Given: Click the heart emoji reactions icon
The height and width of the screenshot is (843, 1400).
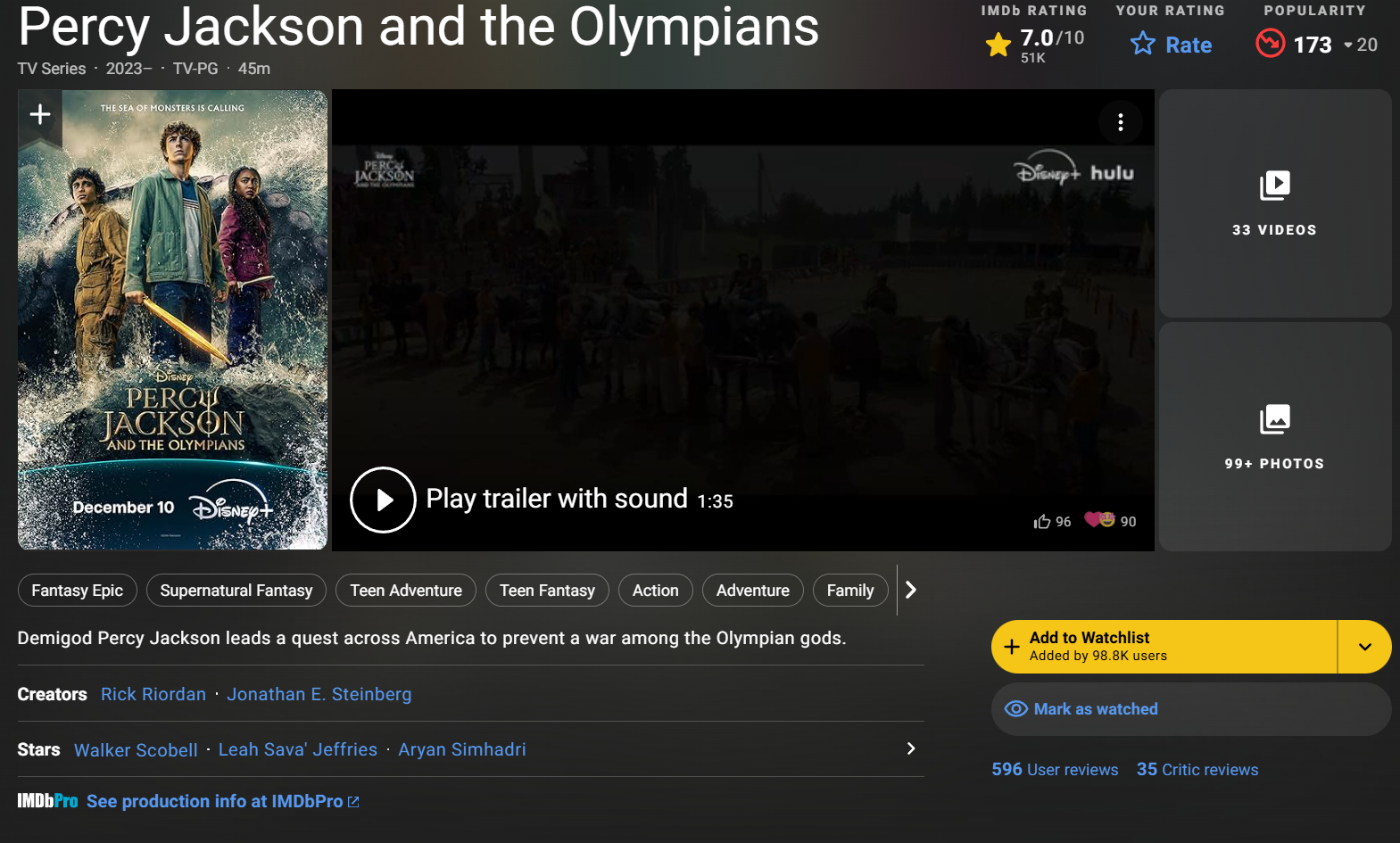Looking at the screenshot, I should (1099, 520).
